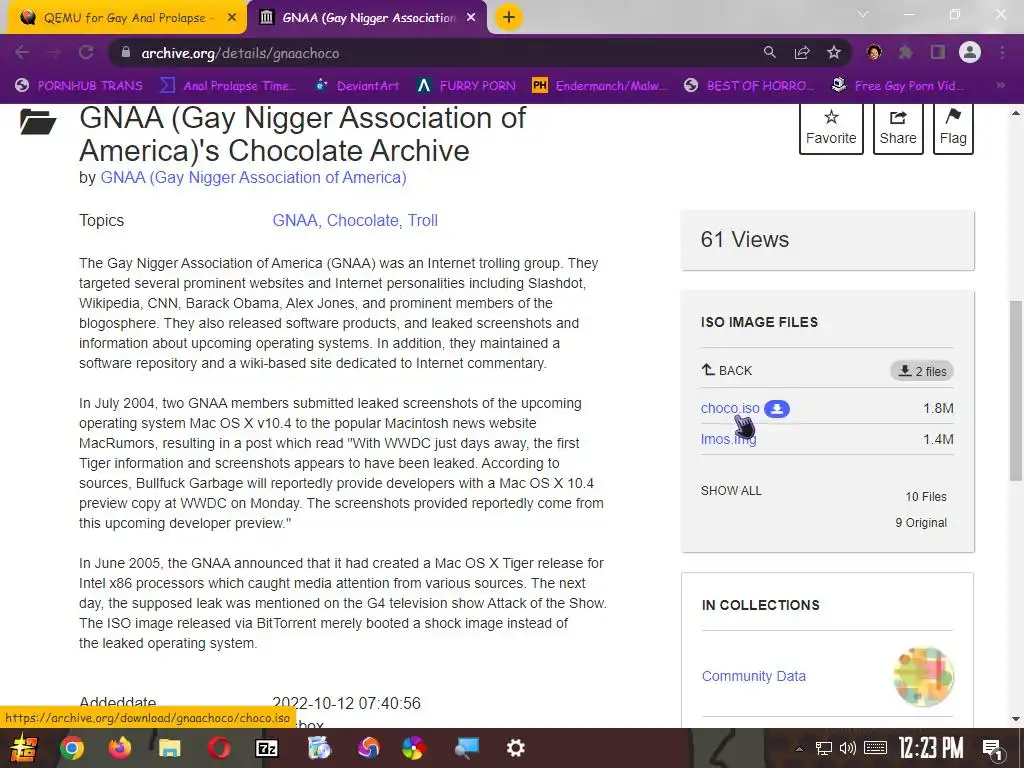Click the 9 Original link
Image resolution: width=1024 pixels, height=768 pixels.
click(x=921, y=523)
